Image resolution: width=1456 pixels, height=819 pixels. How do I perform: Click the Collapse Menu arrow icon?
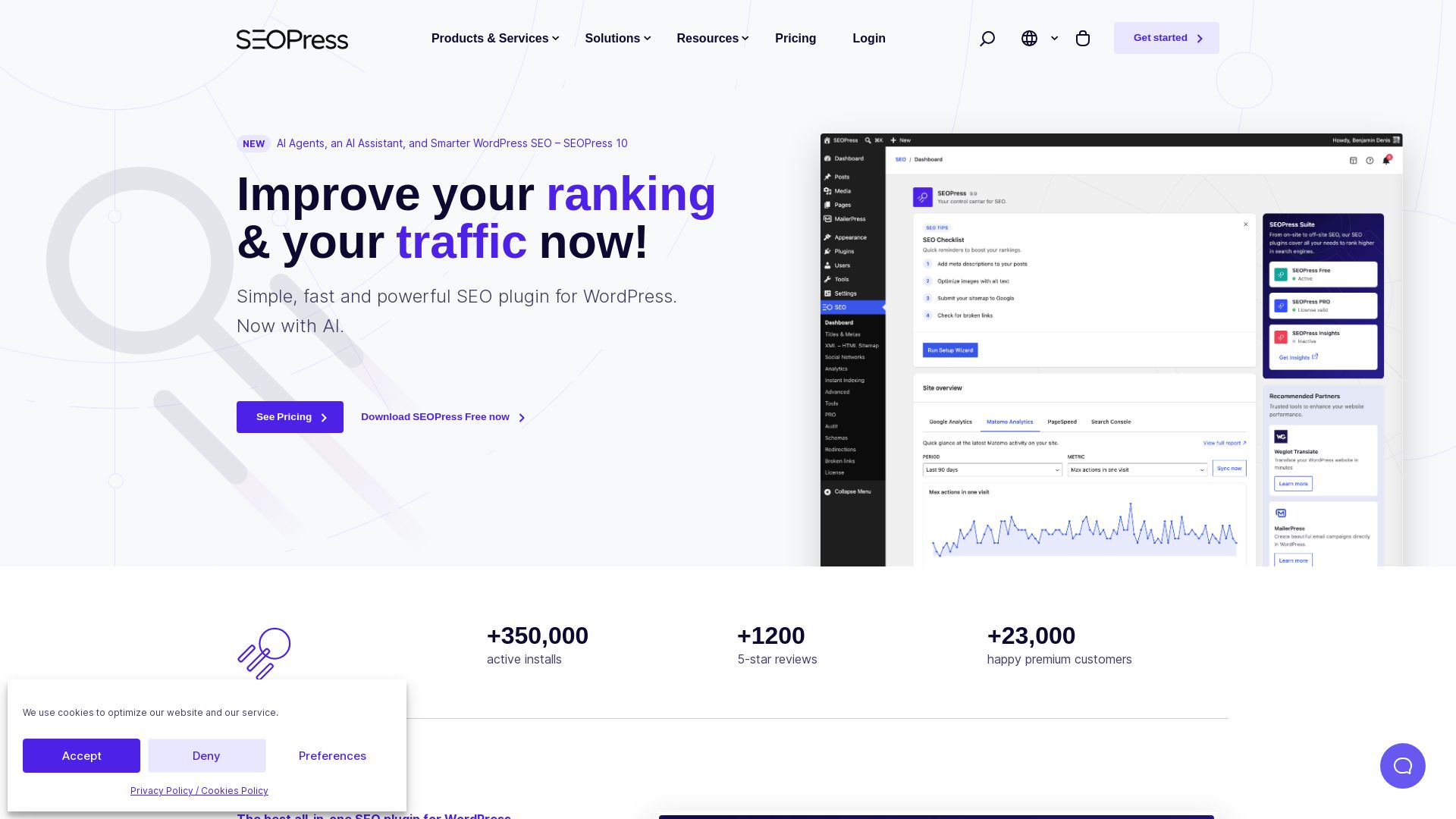click(827, 492)
